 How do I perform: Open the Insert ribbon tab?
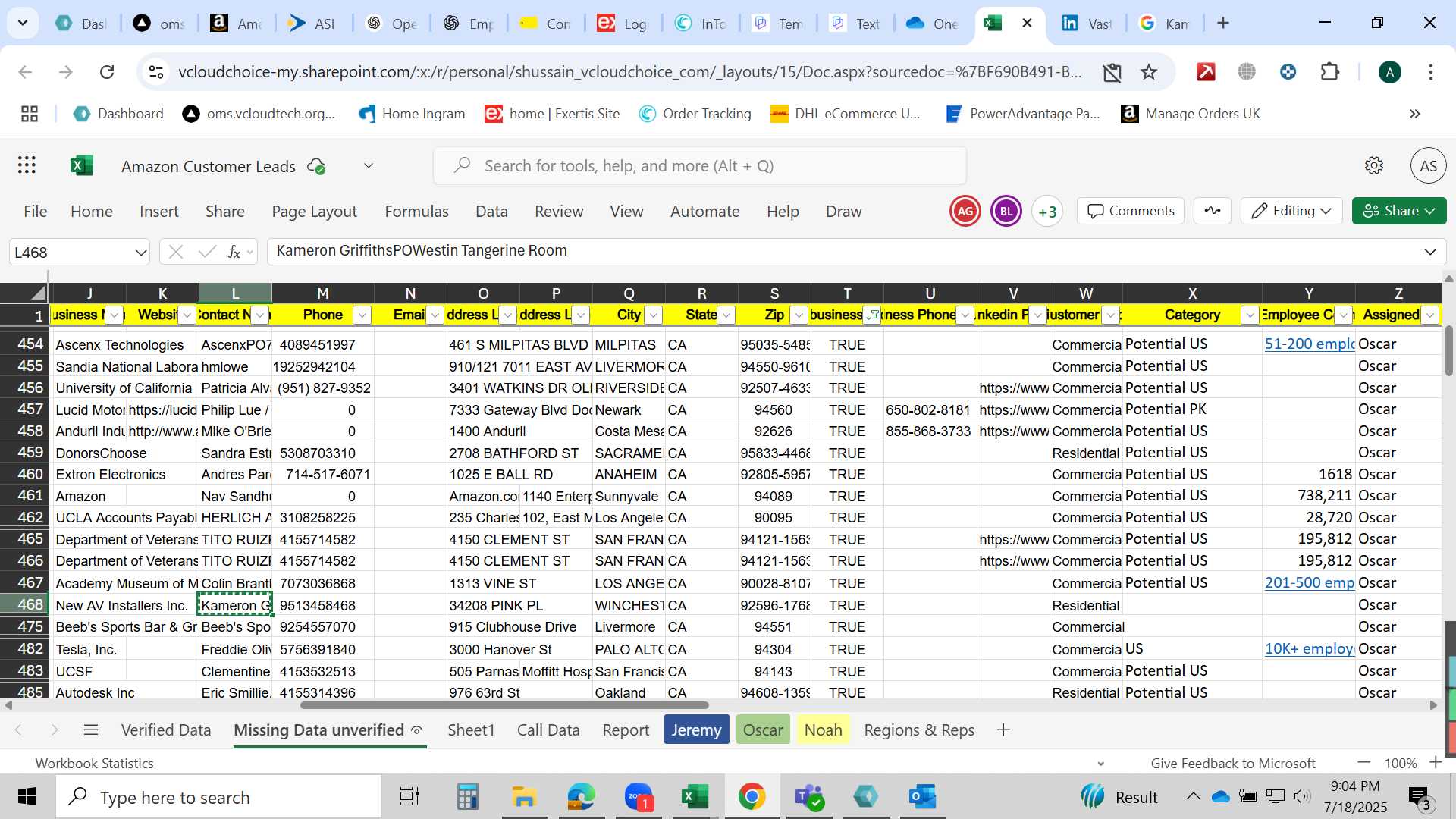point(159,212)
